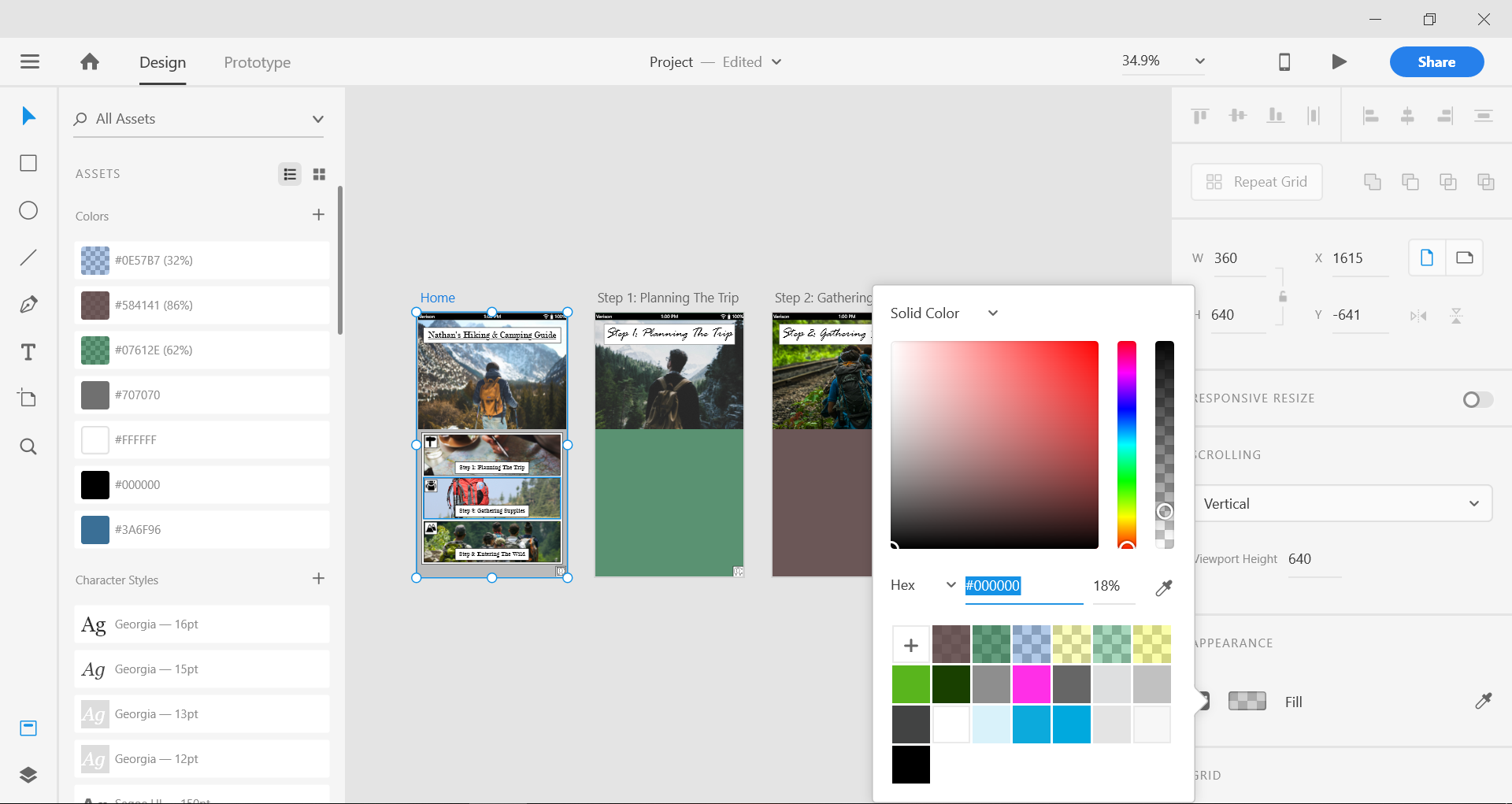Select the Pen tool
This screenshot has height=804, width=1512.
click(x=28, y=305)
